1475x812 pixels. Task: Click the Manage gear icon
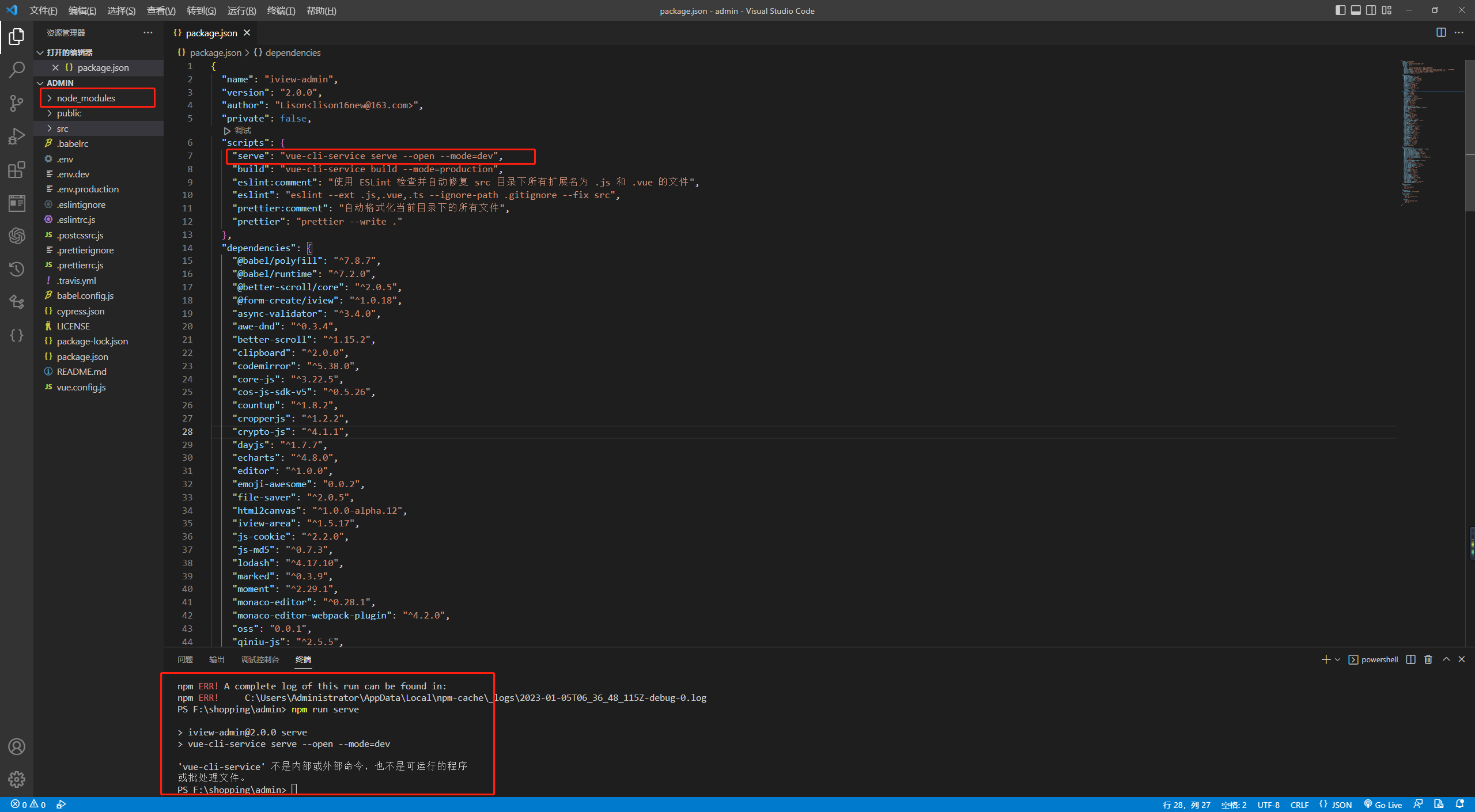(x=17, y=779)
